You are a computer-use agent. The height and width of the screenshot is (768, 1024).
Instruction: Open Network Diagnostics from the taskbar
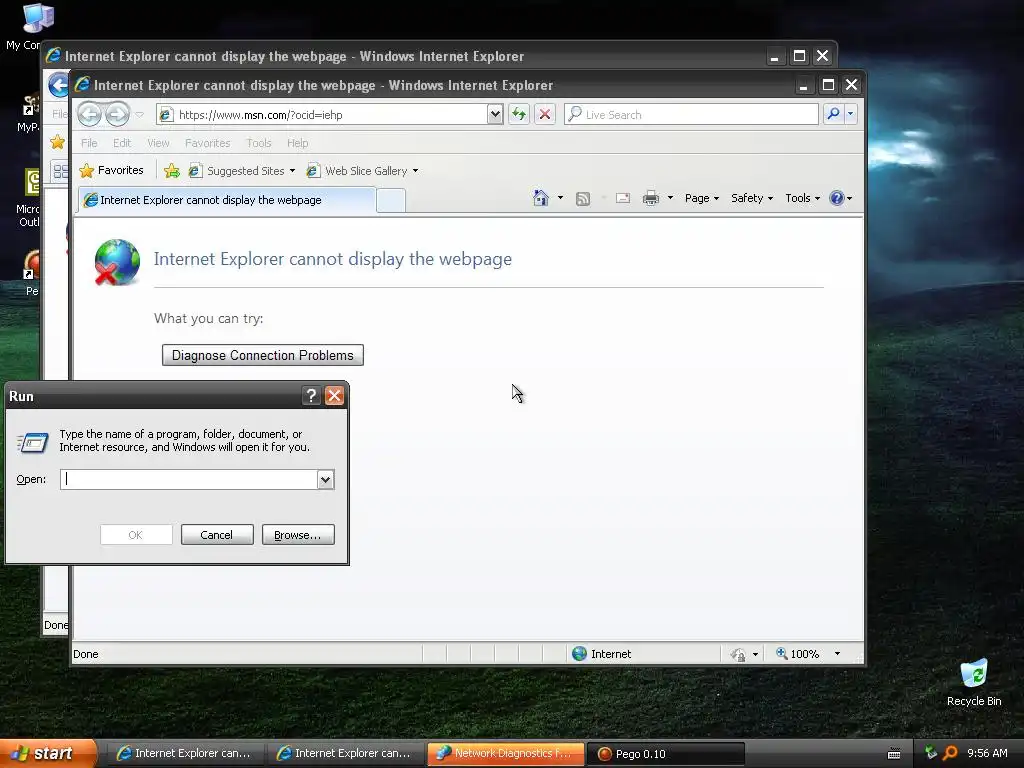[505, 754]
